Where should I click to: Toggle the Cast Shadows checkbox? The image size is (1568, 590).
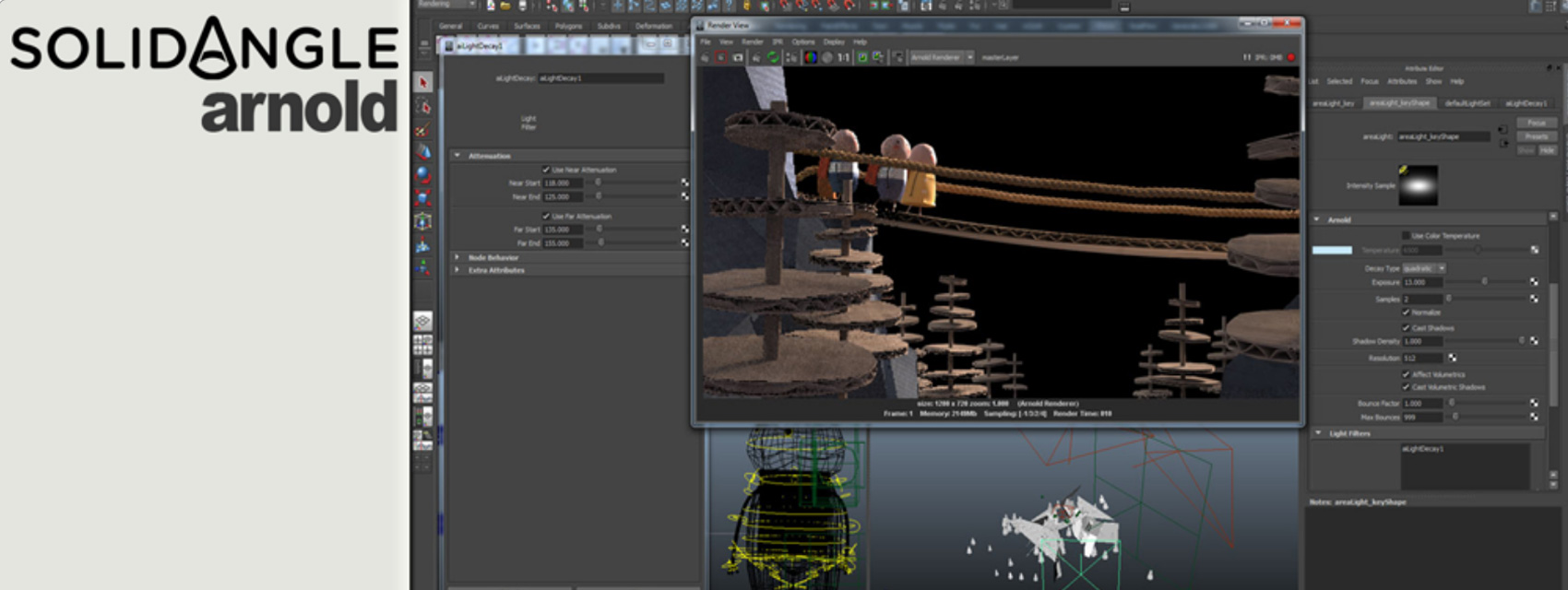click(1406, 327)
